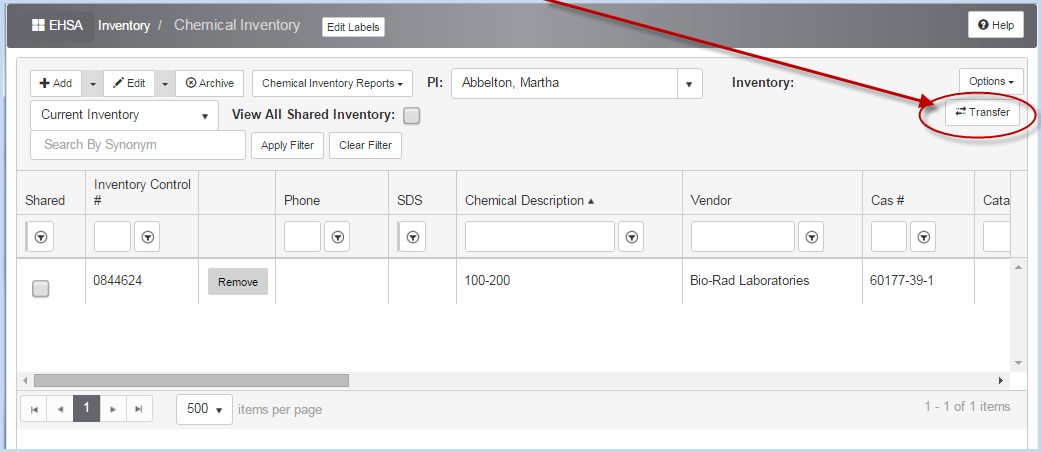Open the Options menu
This screenshot has height=452, width=1041.
[991, 81]
